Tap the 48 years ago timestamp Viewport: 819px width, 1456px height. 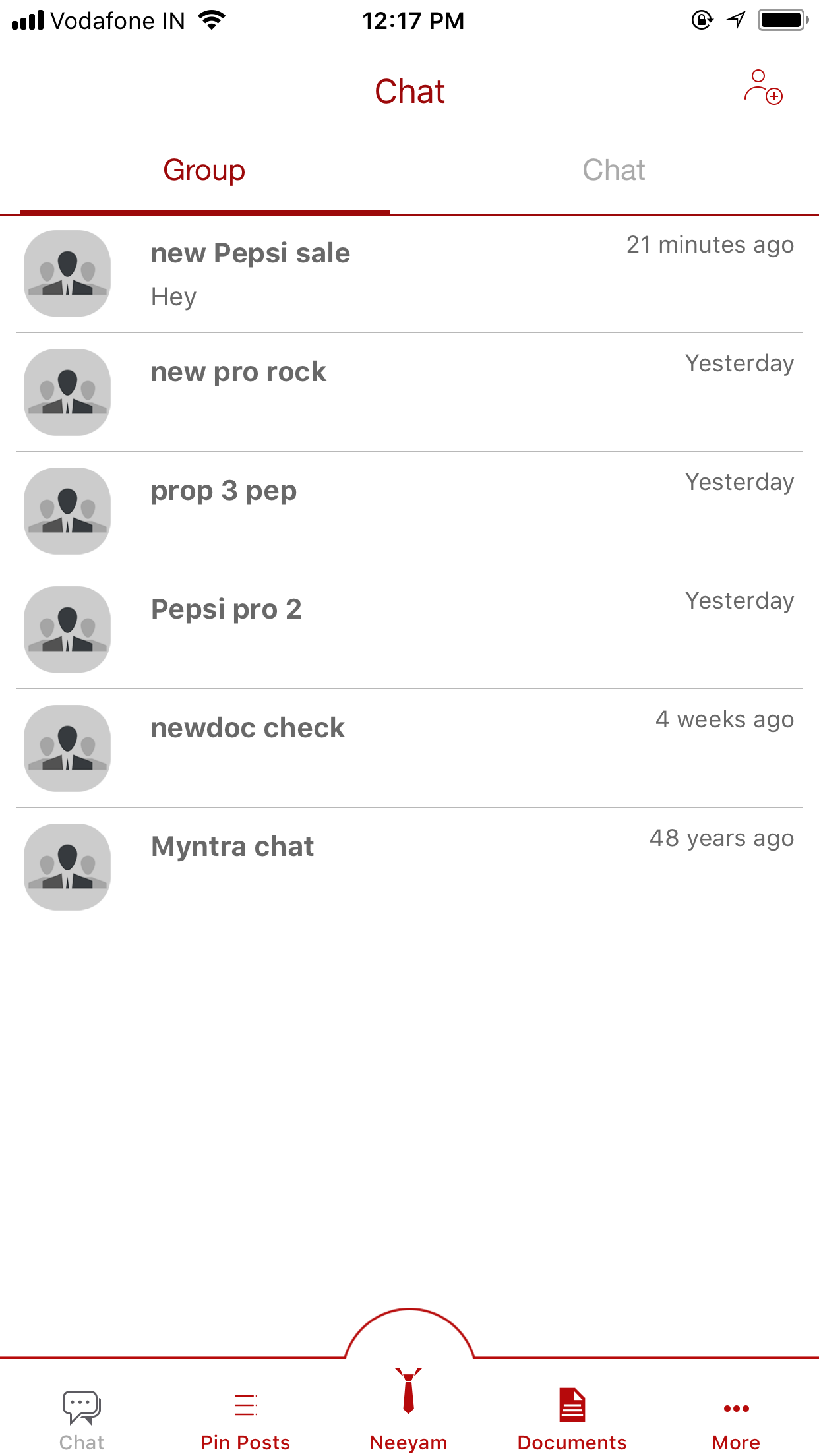(x=721, y=839)
